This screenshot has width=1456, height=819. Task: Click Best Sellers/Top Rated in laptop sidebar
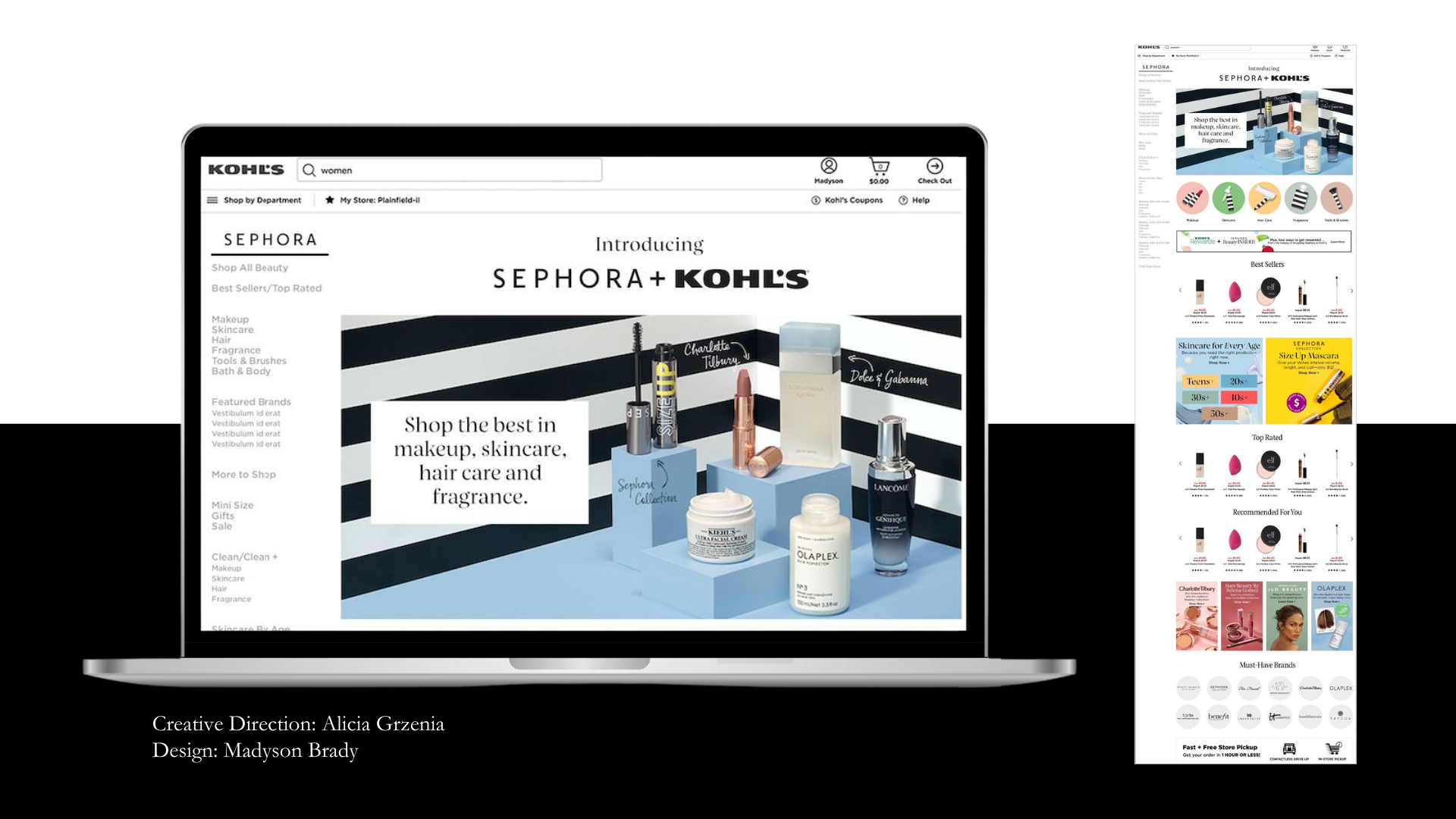(x=266, y=288)
